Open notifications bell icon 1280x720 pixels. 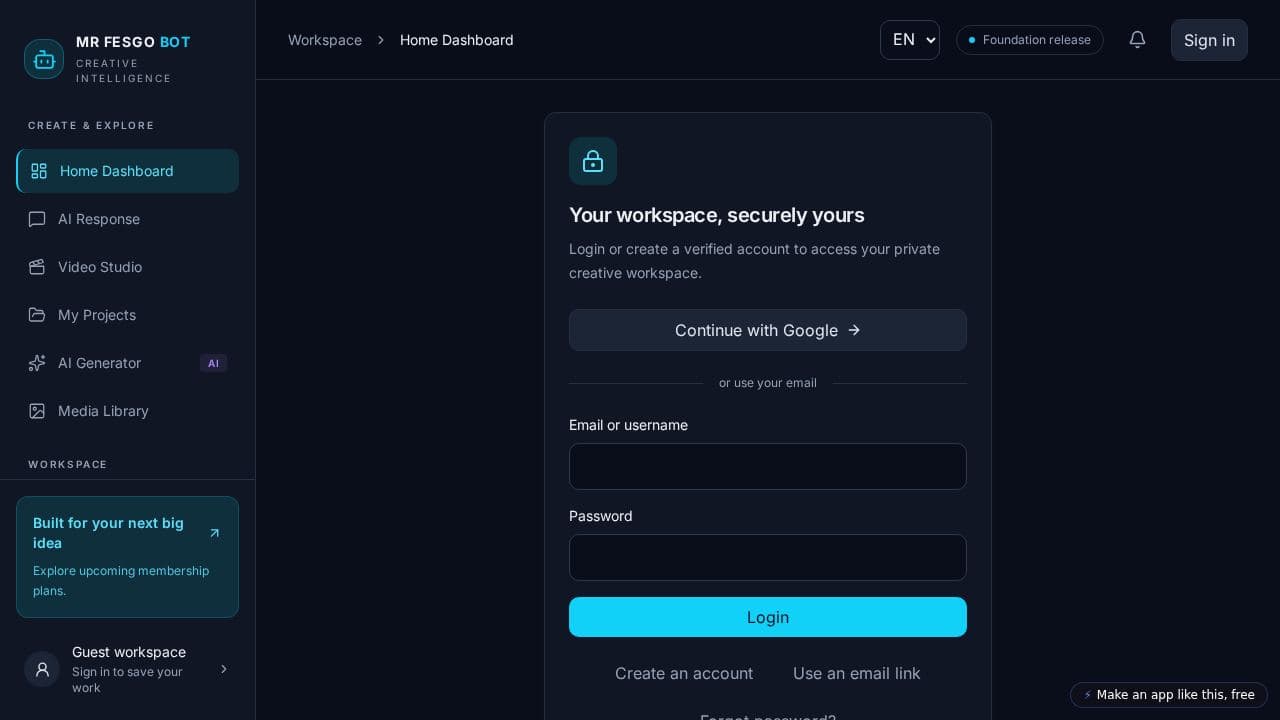coord(1137,39)
